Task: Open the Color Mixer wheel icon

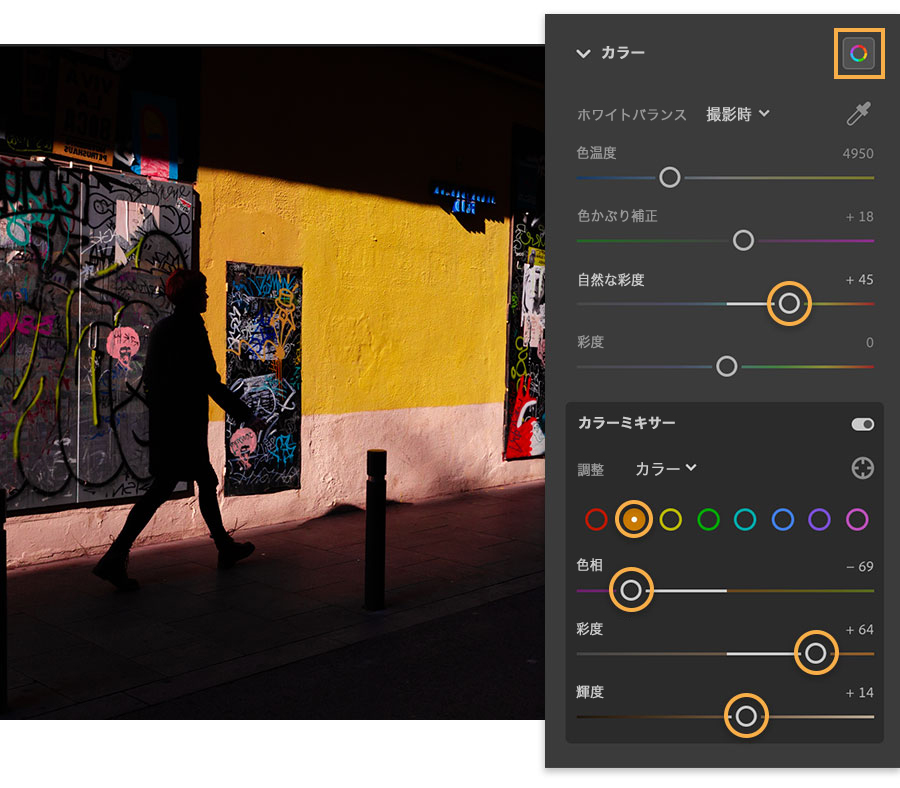Action: tap(859, 53)
